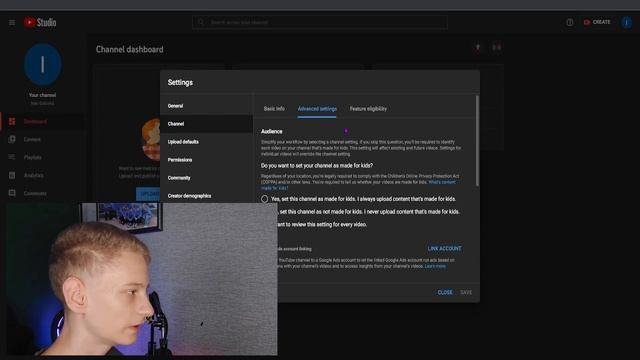Click 'Do you want to set your channel as made for kids?' text
This screenshot has height=360, width=640.
317,166
